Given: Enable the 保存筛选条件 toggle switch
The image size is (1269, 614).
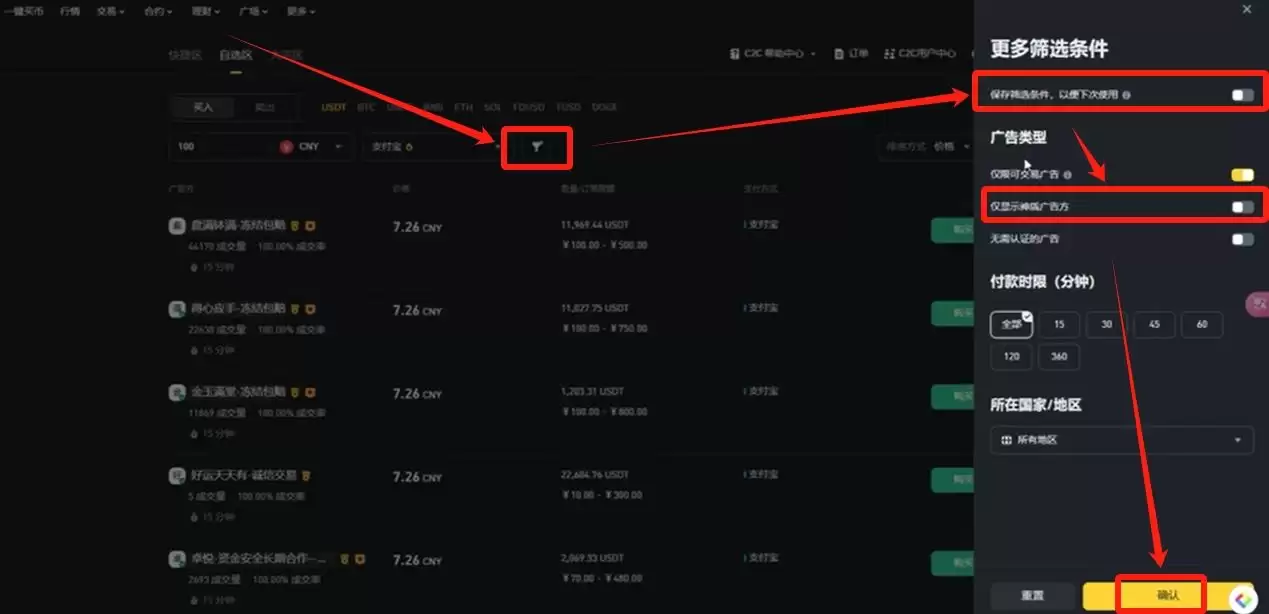Looking at the screenshot, I should click(1242, 95).
